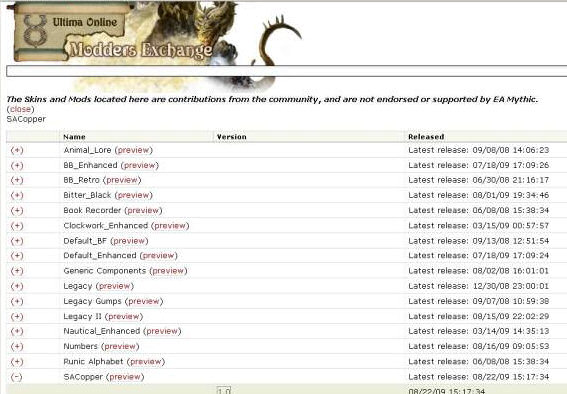Click the Released column header
567x394 pixels.
tap(426, 137)
